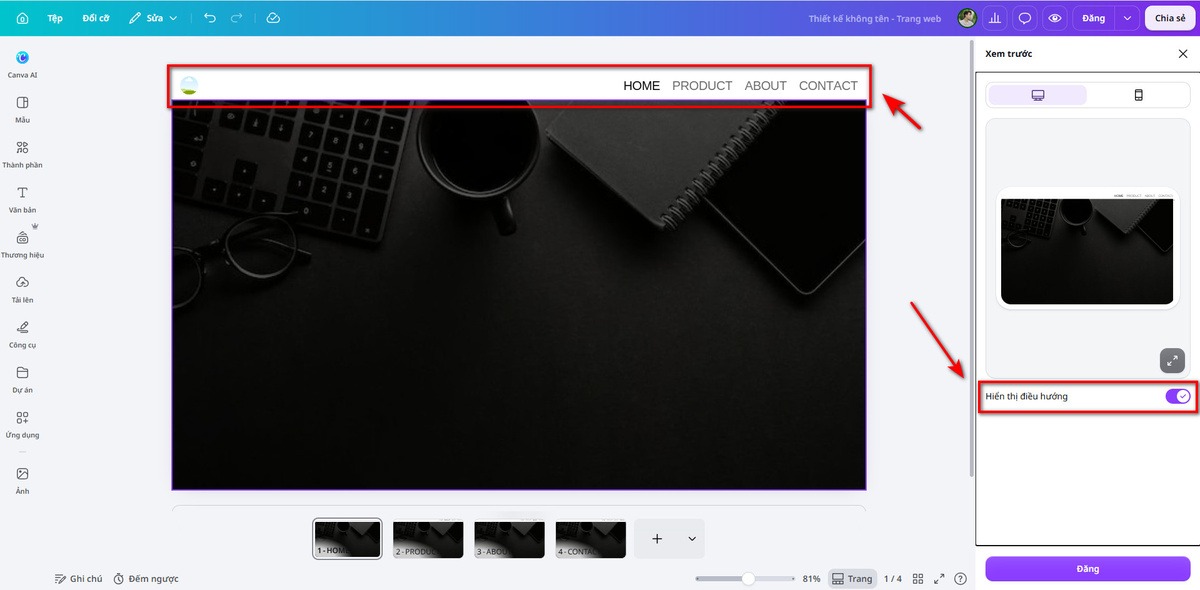Open the Ứng dụng apps panel

(22, 424)
